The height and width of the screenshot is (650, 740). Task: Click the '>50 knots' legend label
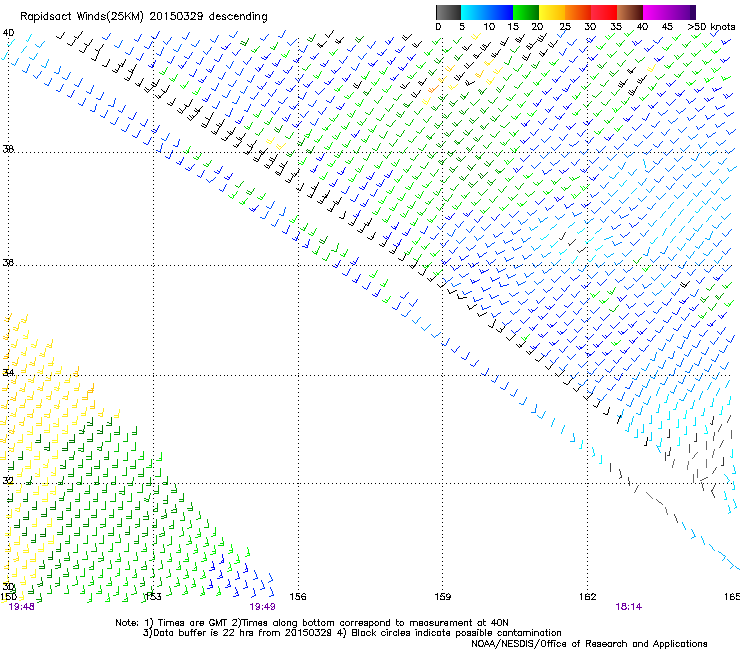coord(711,27)
